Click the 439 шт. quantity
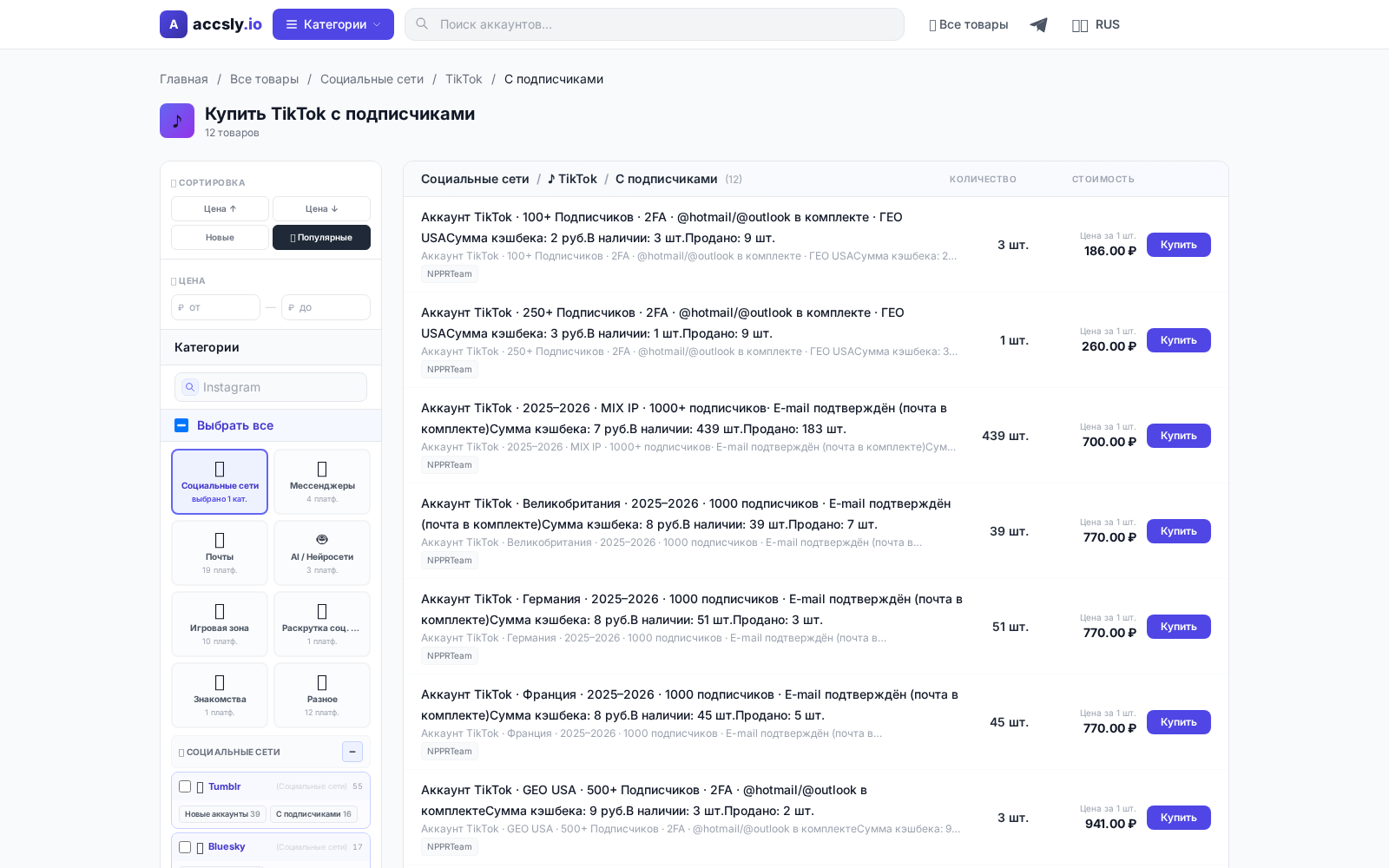 [1005, 436]
